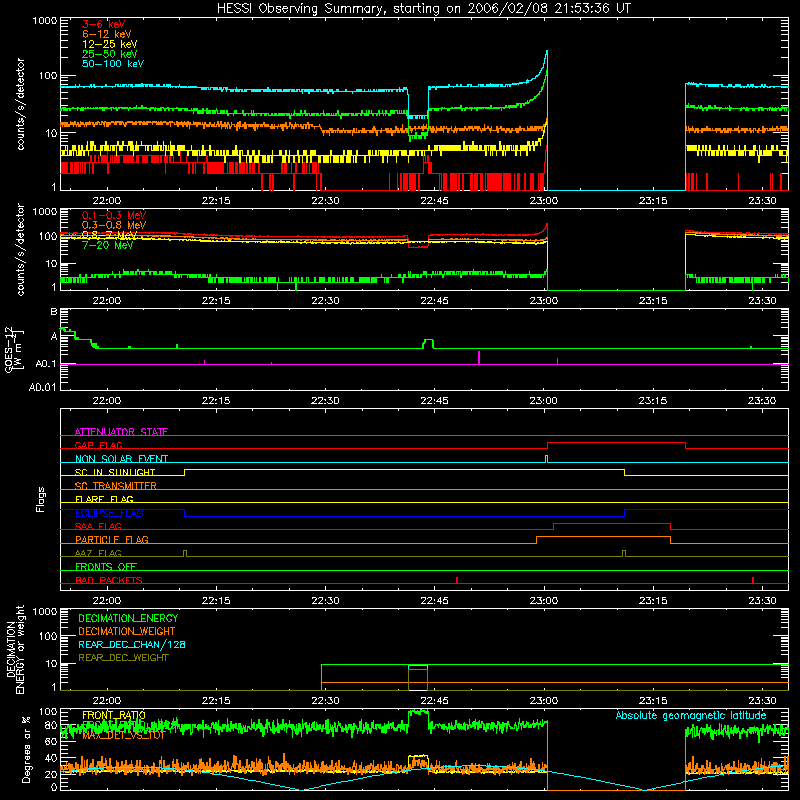
Task: Click the cyan NON_SOLAR_EVENT pulse at 23:00
Action: click(x=546, y=459)
